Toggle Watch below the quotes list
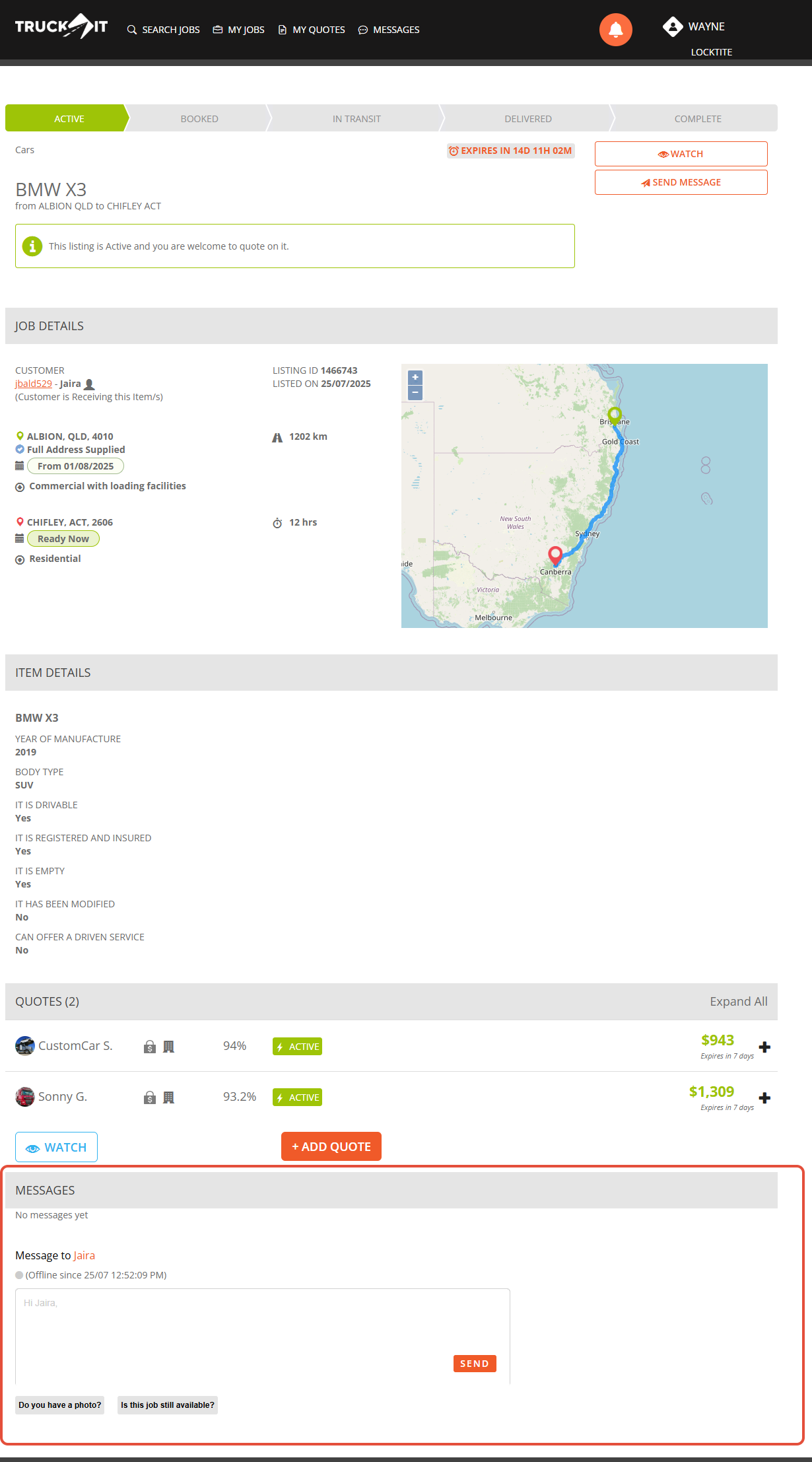The height and width of the screenshot is (1462, 812). (56, 1147)
